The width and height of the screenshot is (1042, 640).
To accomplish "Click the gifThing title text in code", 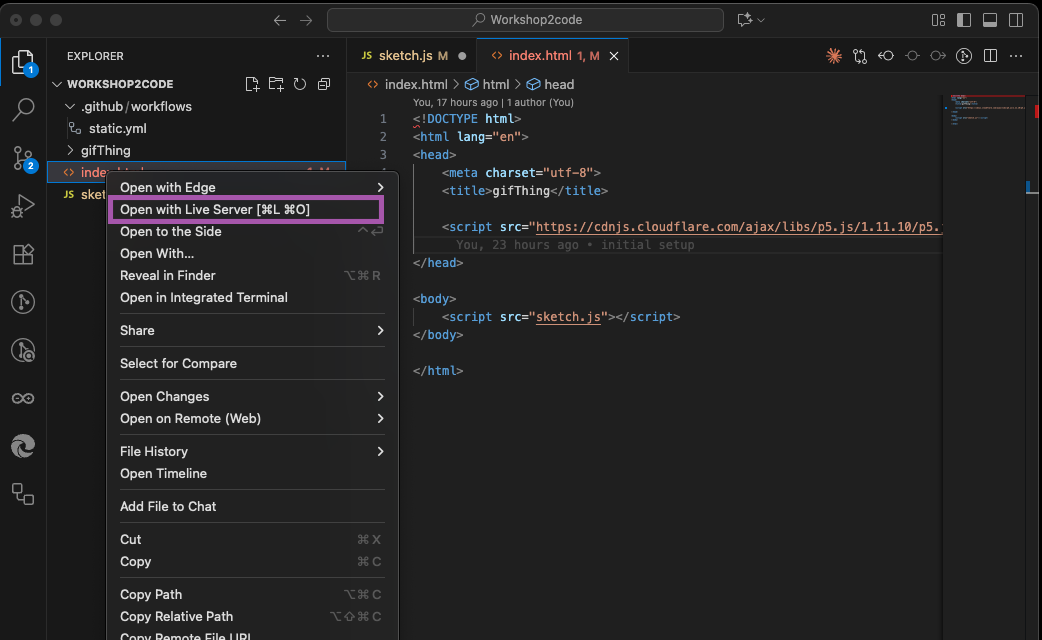I will pos(521,191).
